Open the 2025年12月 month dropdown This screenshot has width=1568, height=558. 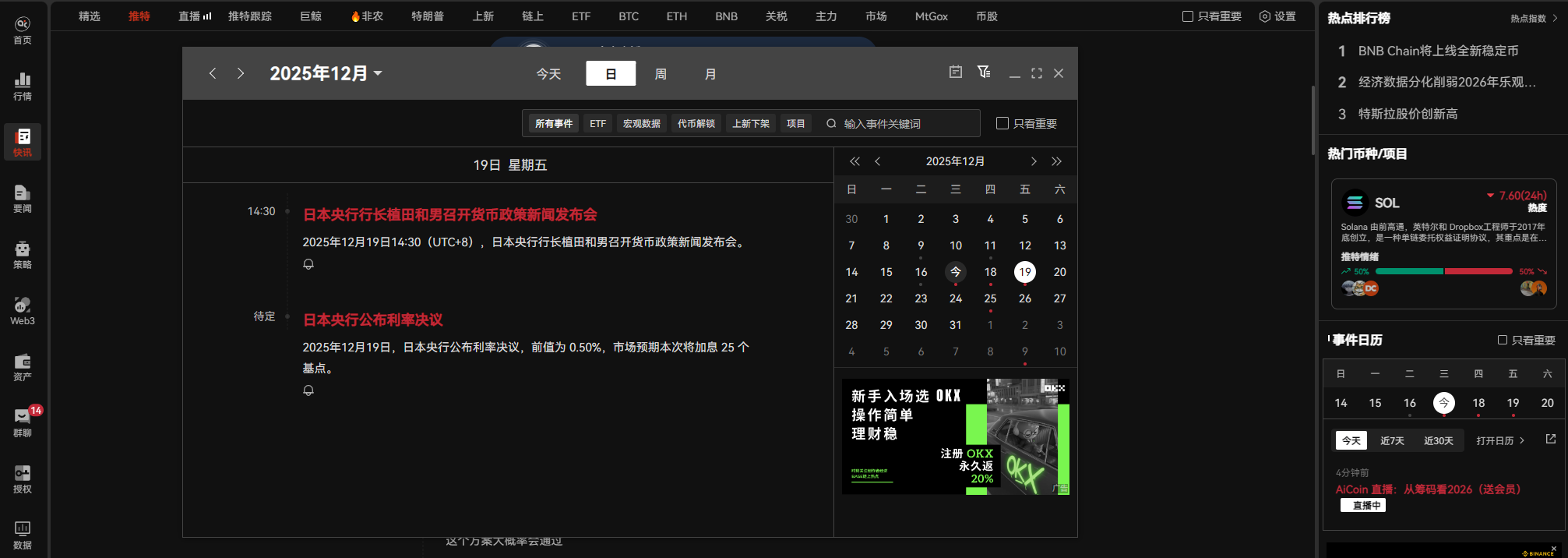point(326,73)
